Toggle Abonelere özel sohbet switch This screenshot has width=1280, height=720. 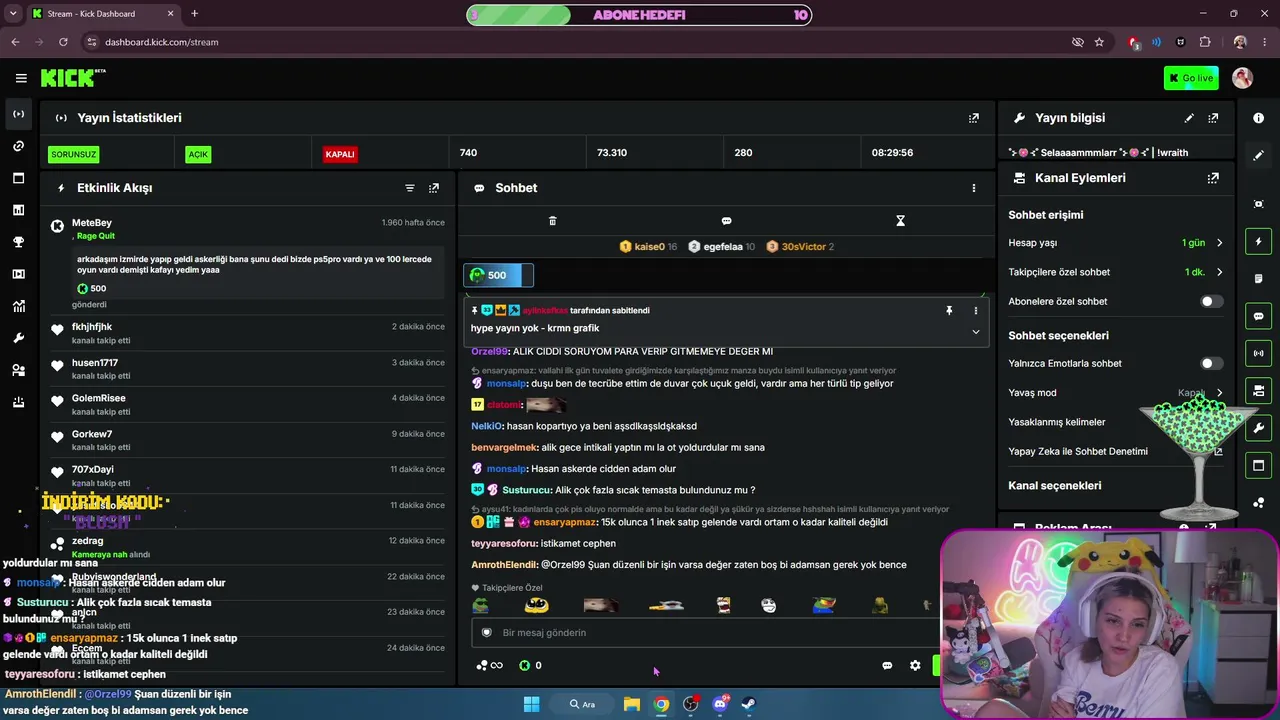click(1211, 301)
